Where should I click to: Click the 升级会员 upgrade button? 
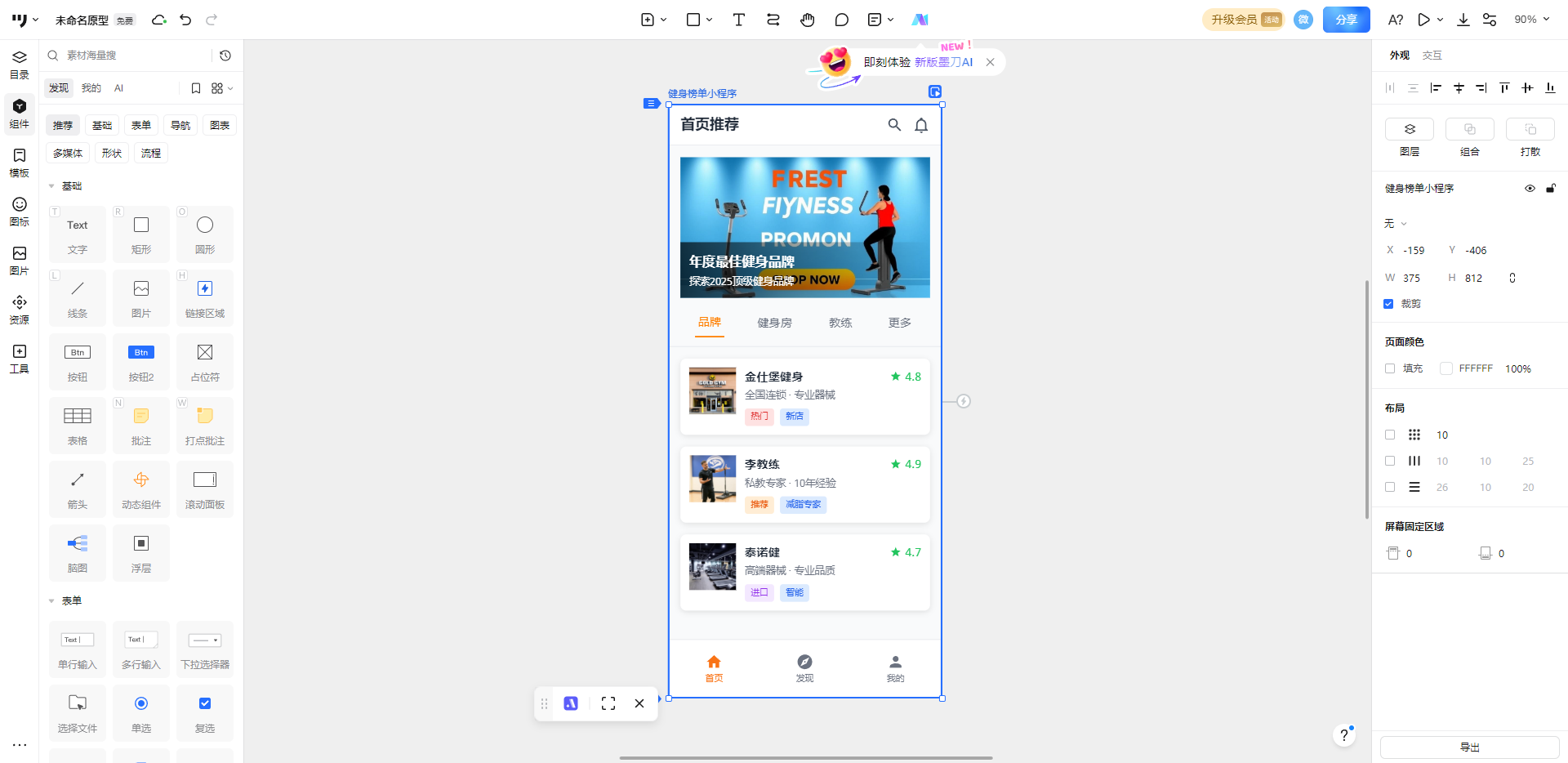[1243, 20]
